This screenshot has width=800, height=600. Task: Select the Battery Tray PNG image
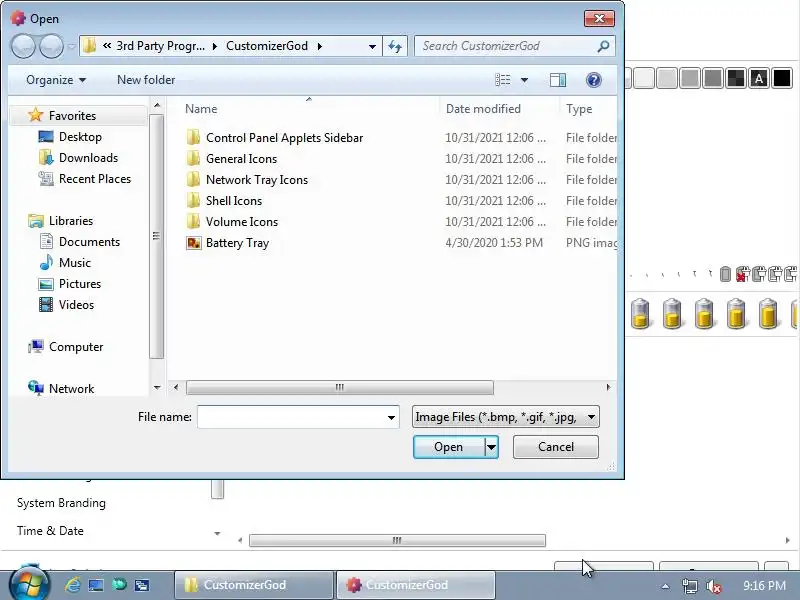tap(237, 243)
